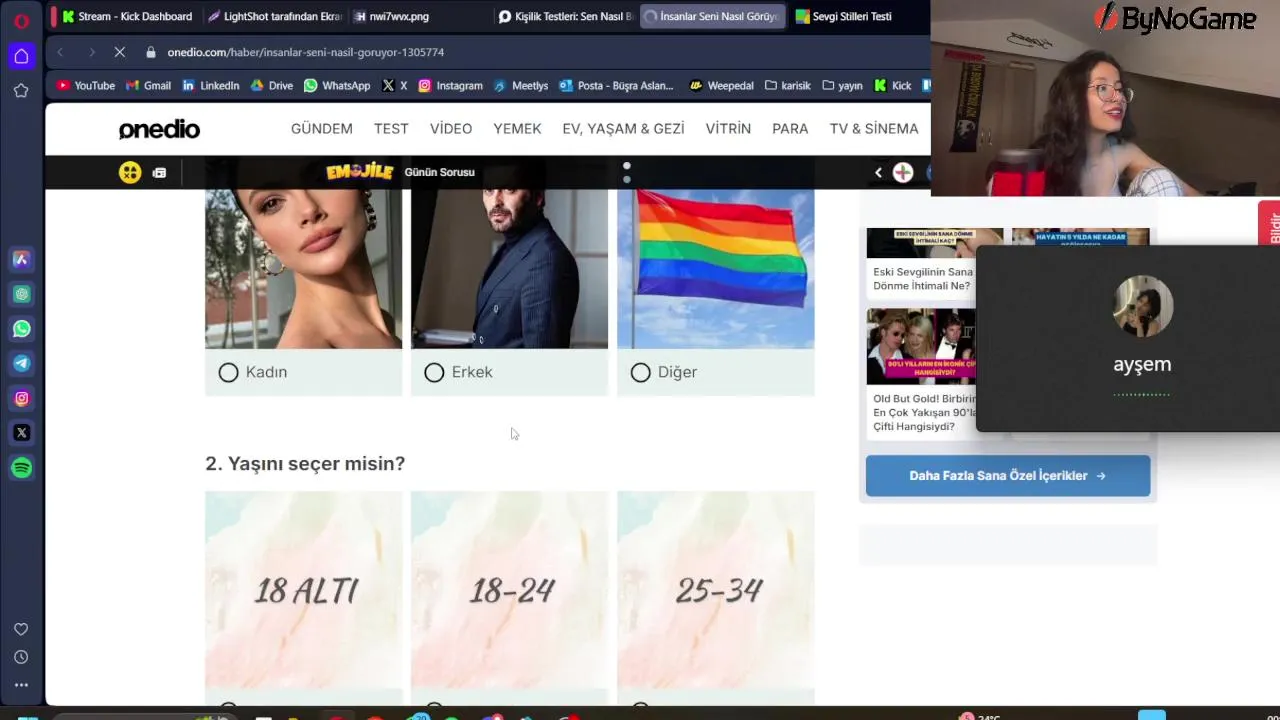Open the LinkedIn bookmark
1280x720 pixels.
point(211,86)
